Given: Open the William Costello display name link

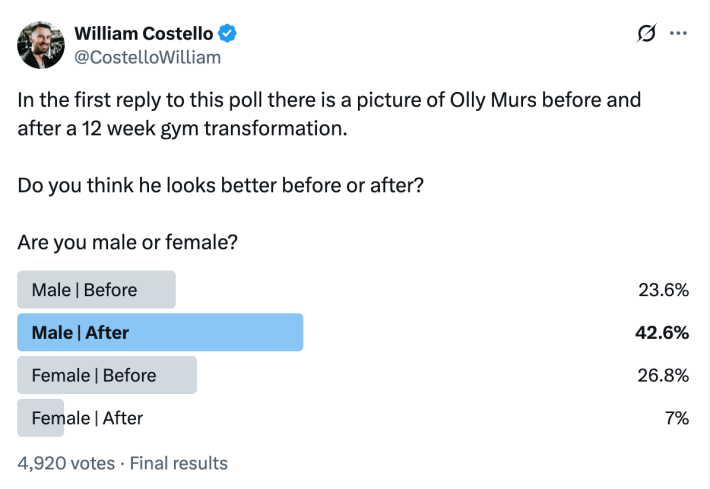Looking at the screenshot, I should (x=143, y=34).
